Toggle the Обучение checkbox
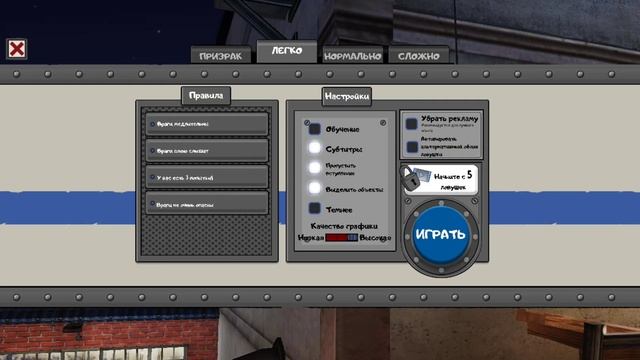Screen dimensions: 640x360 click(x=315, y=129)
